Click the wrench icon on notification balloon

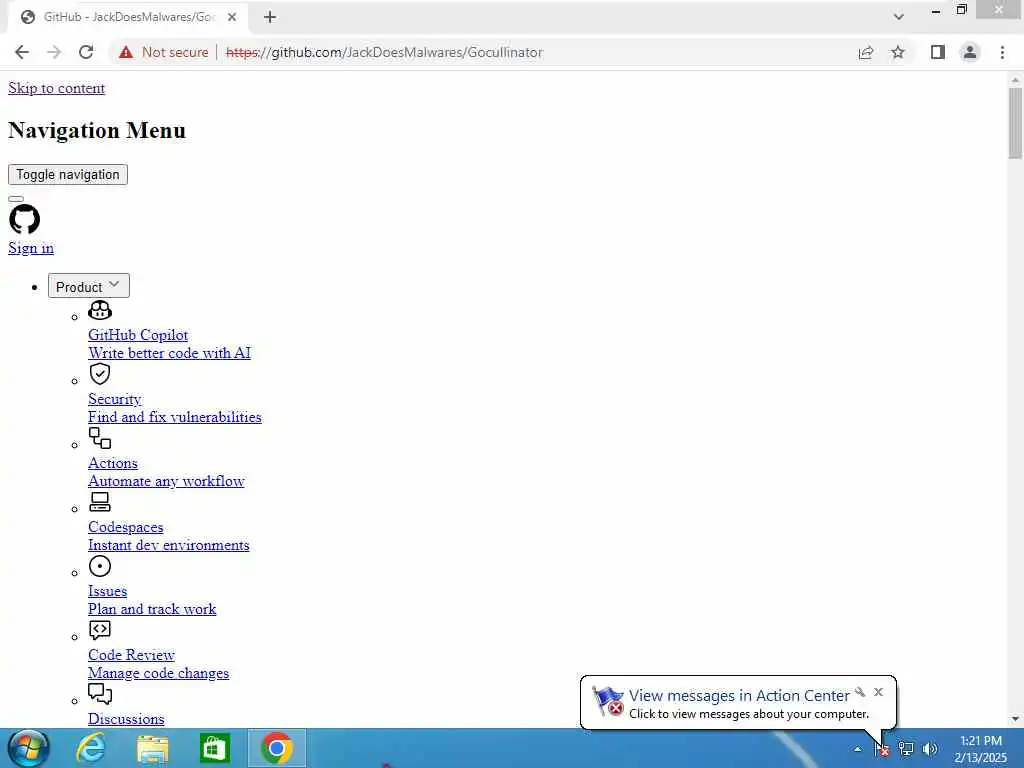[x=860, y=692]
